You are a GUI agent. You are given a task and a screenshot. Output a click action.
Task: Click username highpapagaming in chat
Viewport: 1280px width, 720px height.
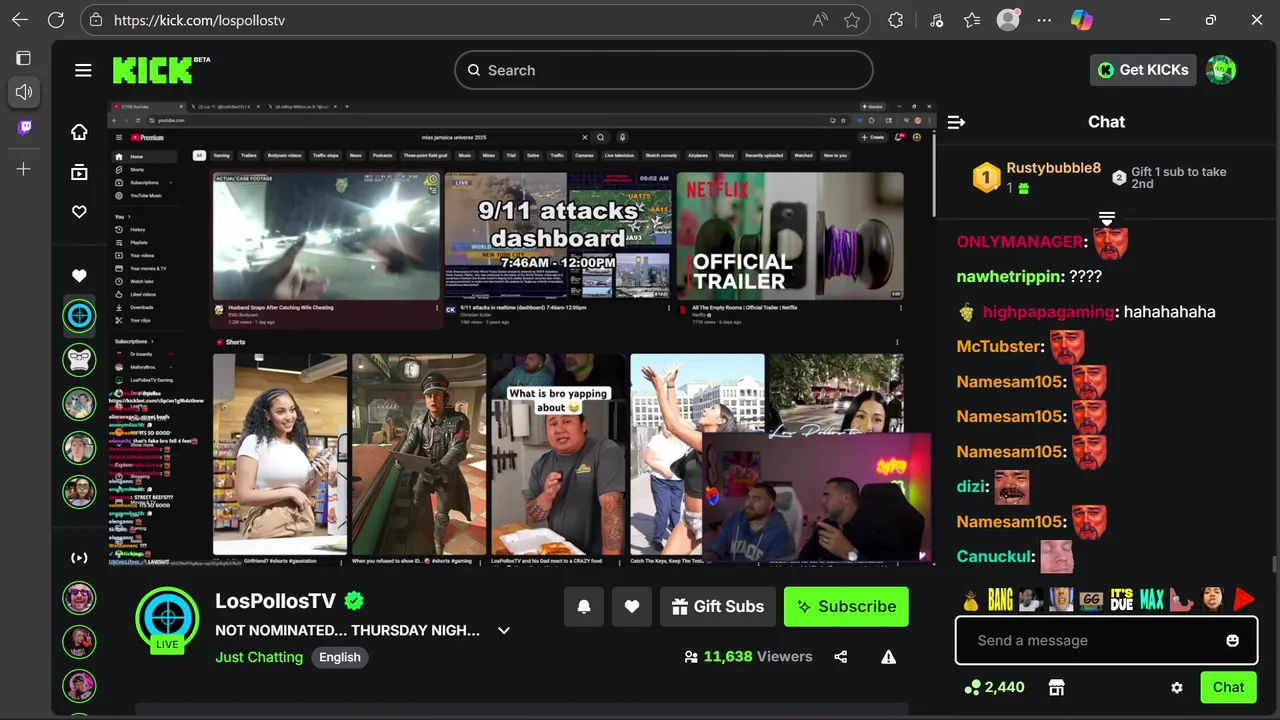1048,312
